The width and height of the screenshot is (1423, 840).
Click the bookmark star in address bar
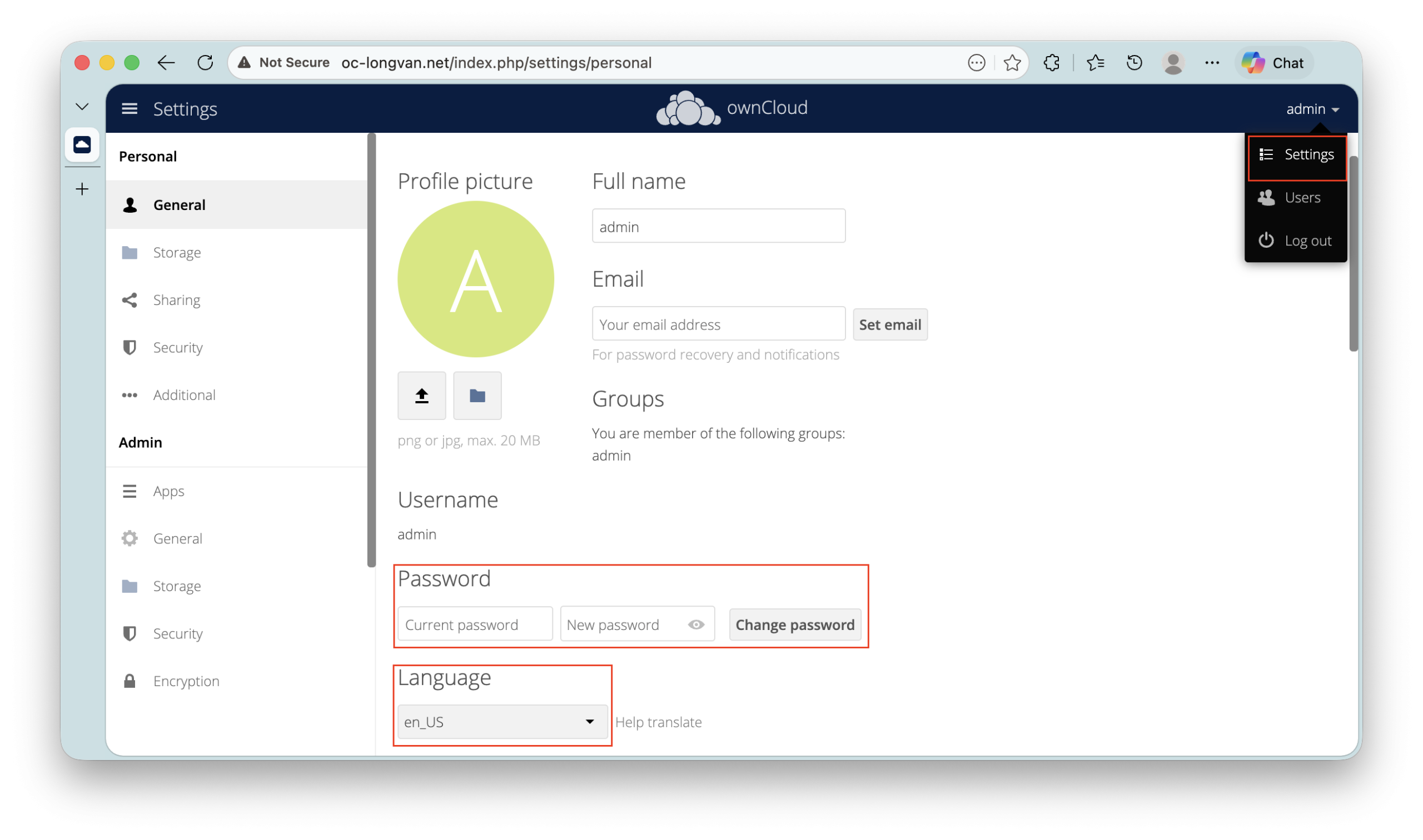[1012, 63]
